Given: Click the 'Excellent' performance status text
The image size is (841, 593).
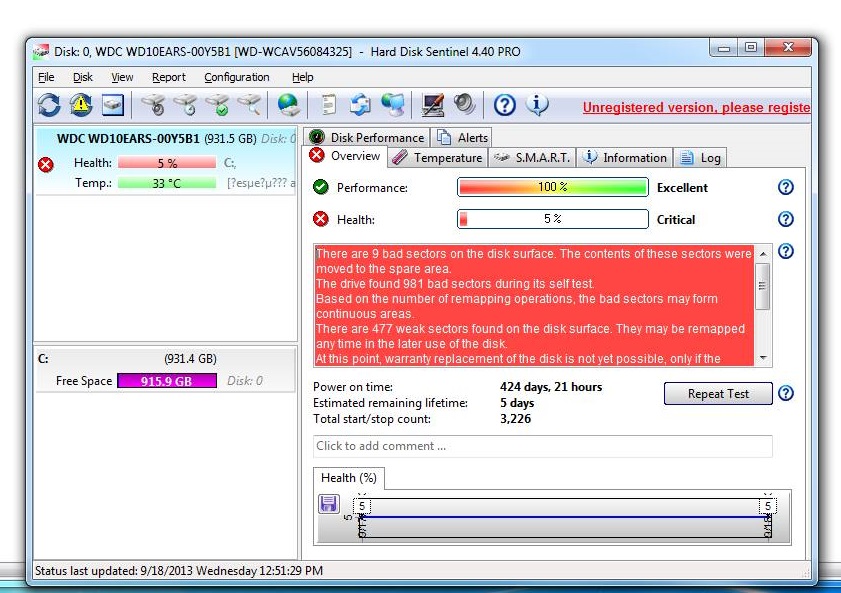Looking at the screenshot, I should 682,188.
